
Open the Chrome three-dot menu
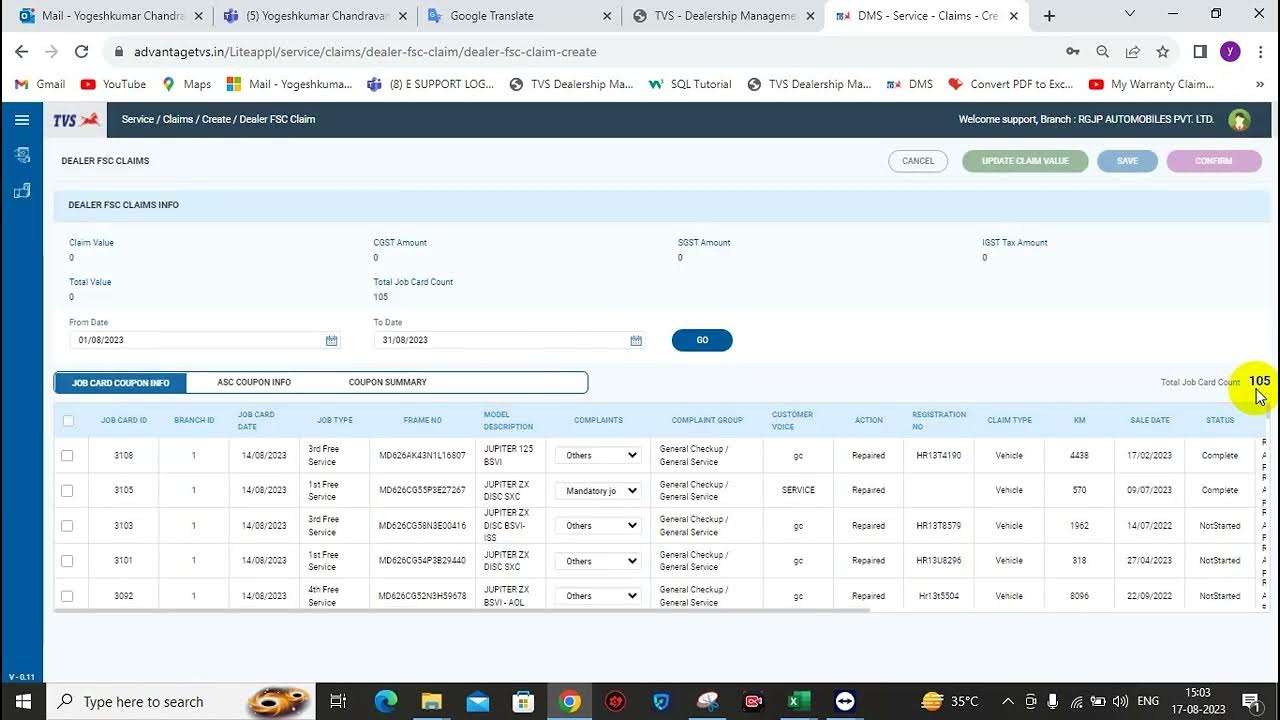pos(1260,52)
